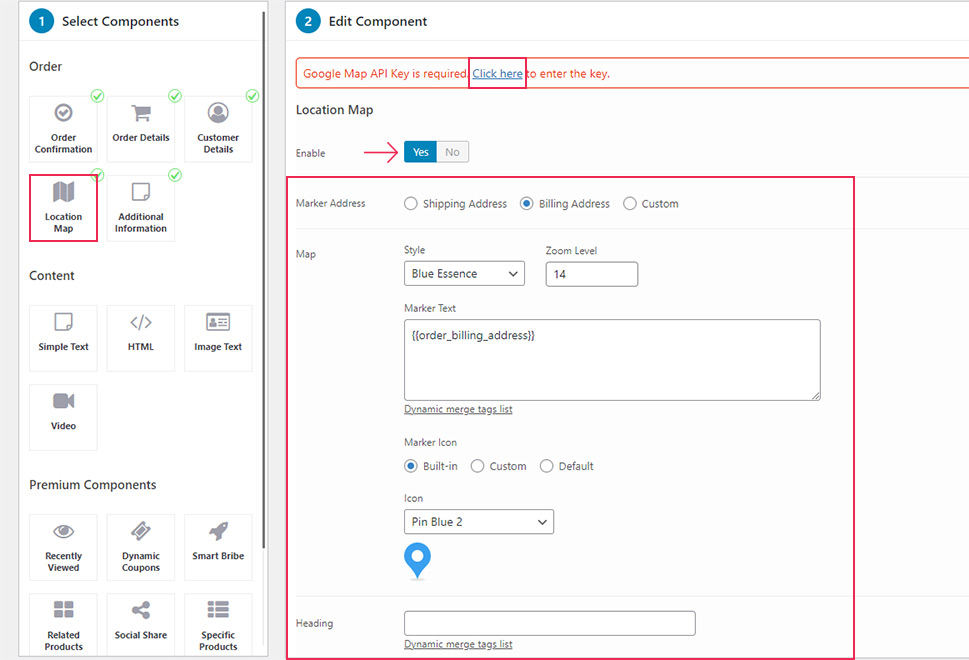Select the Customer Details component

[218, 129]
